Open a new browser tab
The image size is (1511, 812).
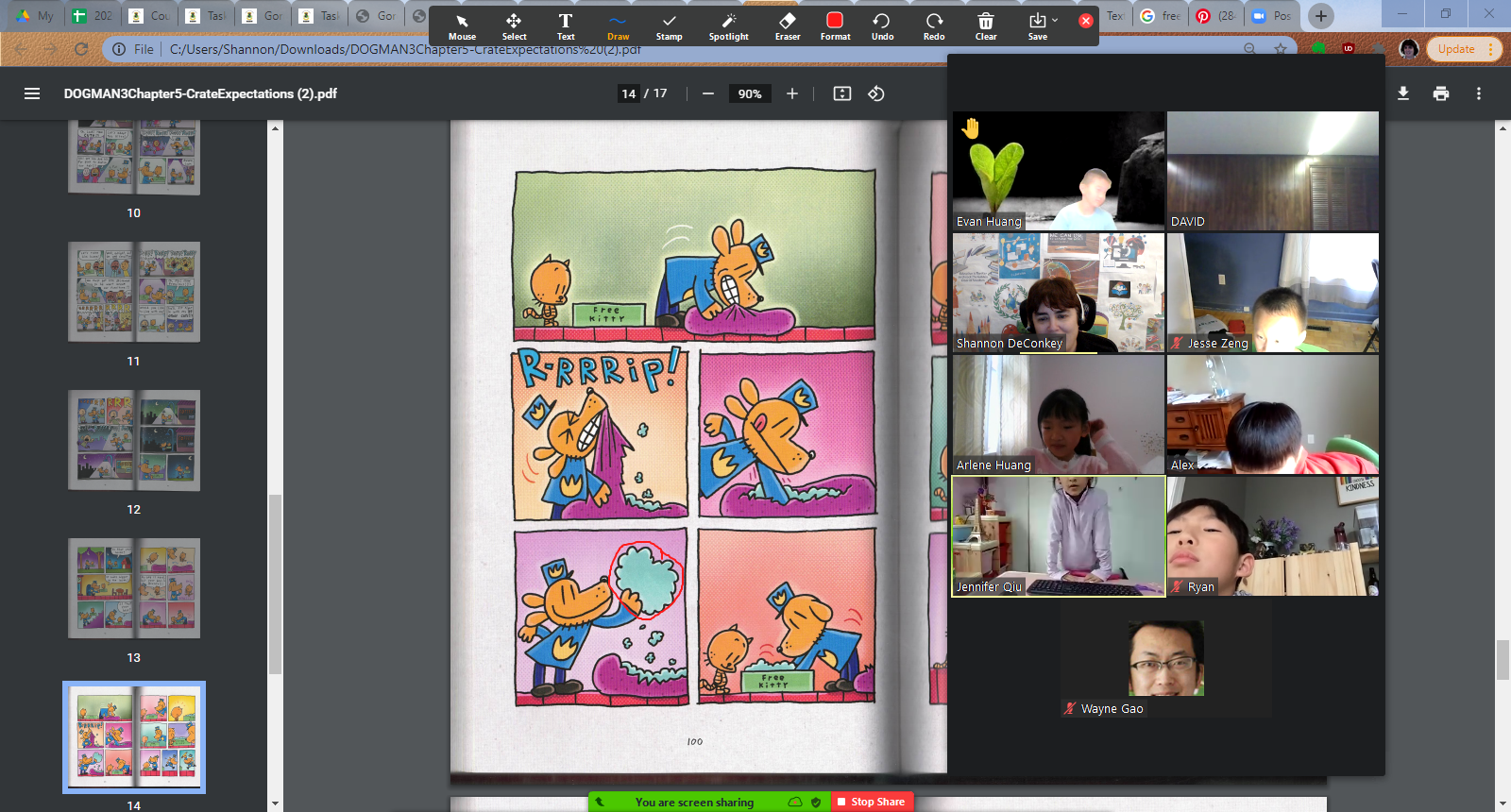(1321, 15)
